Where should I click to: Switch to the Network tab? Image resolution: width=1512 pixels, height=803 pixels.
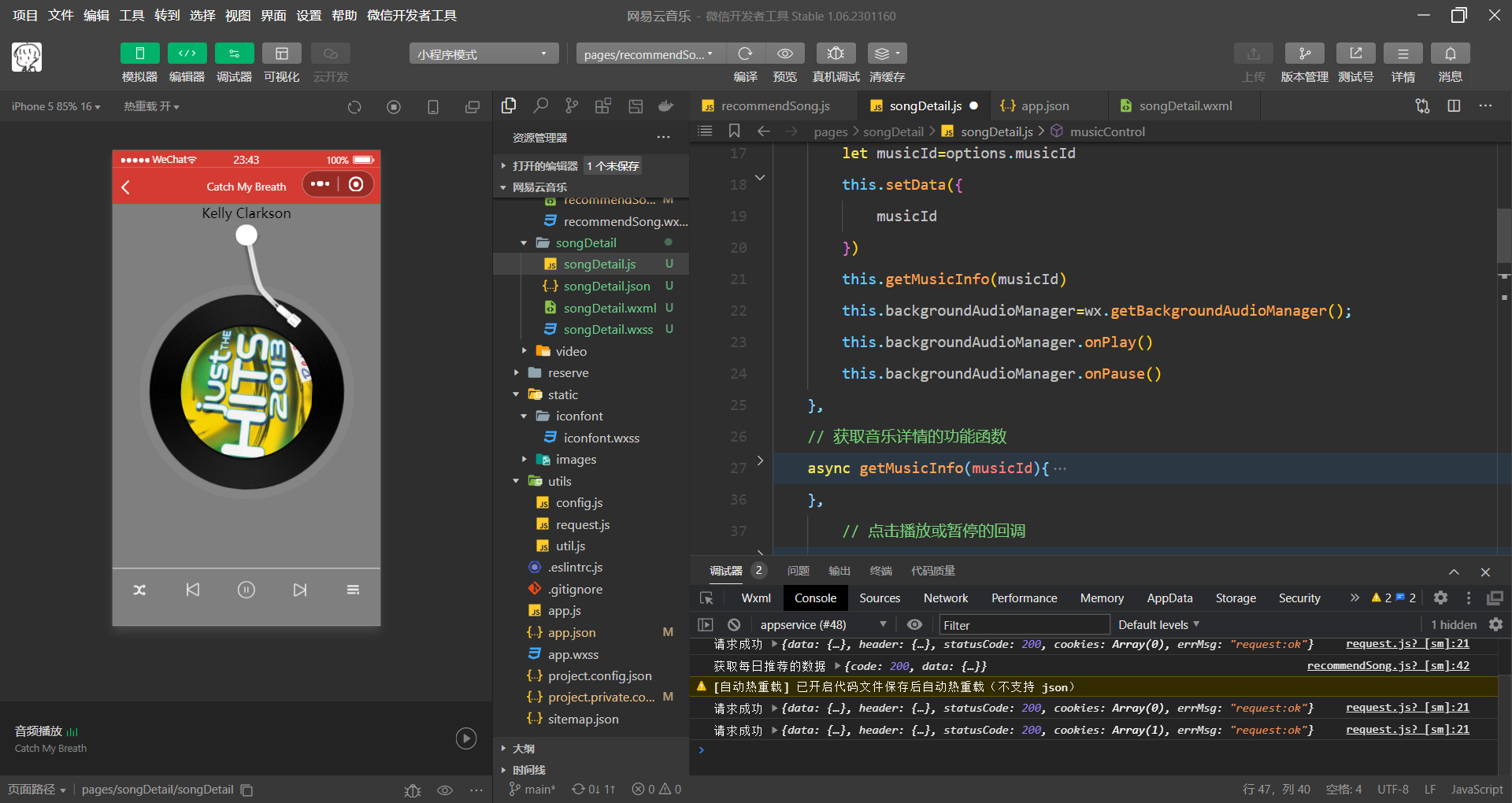pos(945,598)
